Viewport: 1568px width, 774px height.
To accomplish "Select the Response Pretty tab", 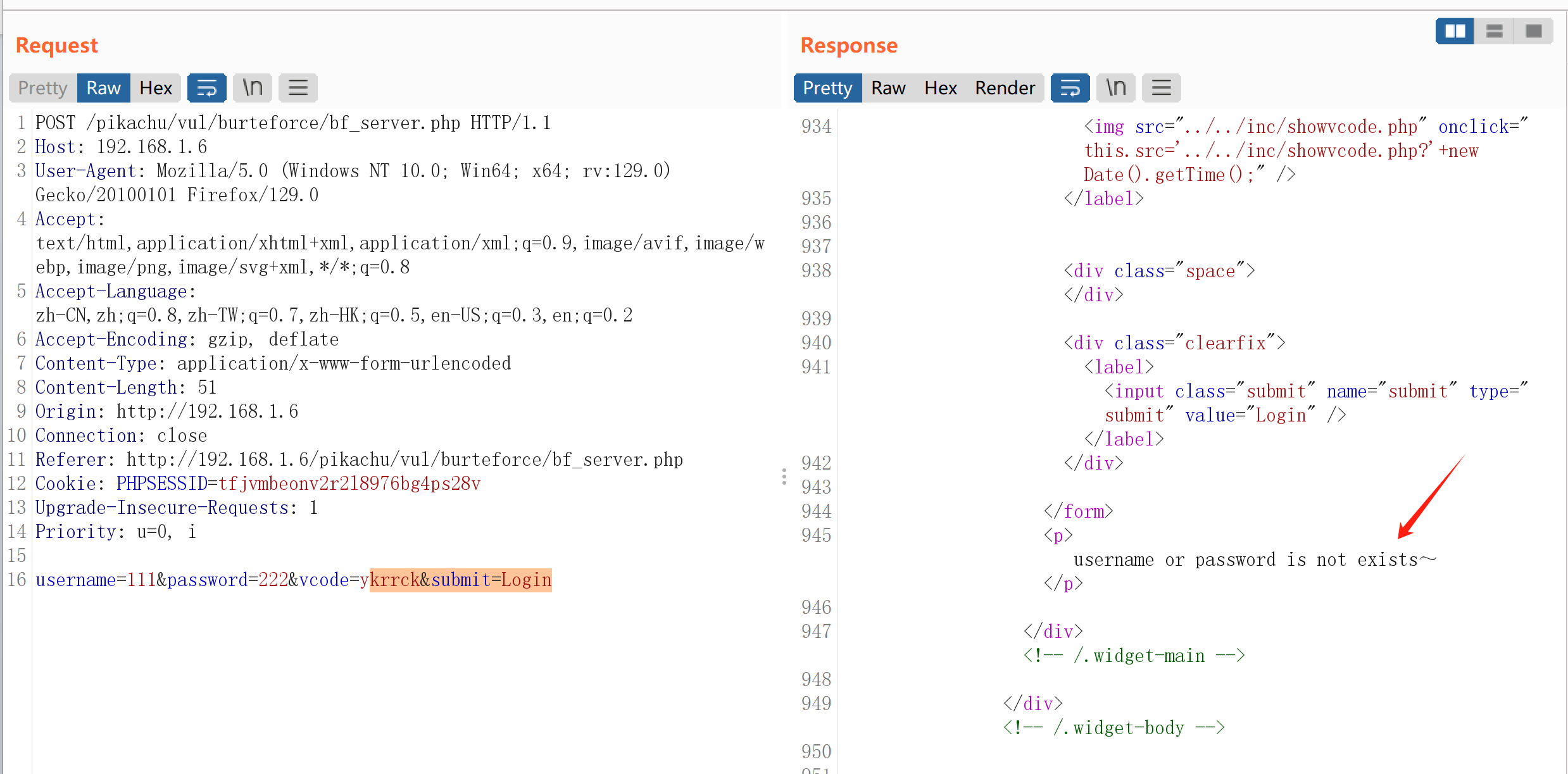I will pyautogui.click(x=827, y=88).
